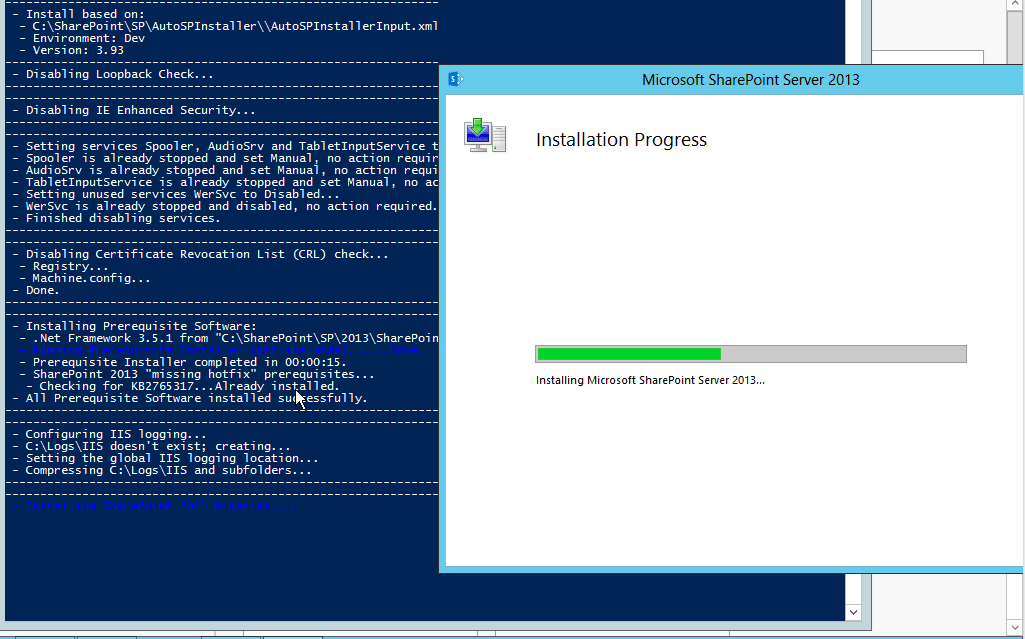Viewport: 1025px width, 639px height.
Task: Click 'Checking for KB2765317...Already installed' line
Action: click(x=183, y=386)
